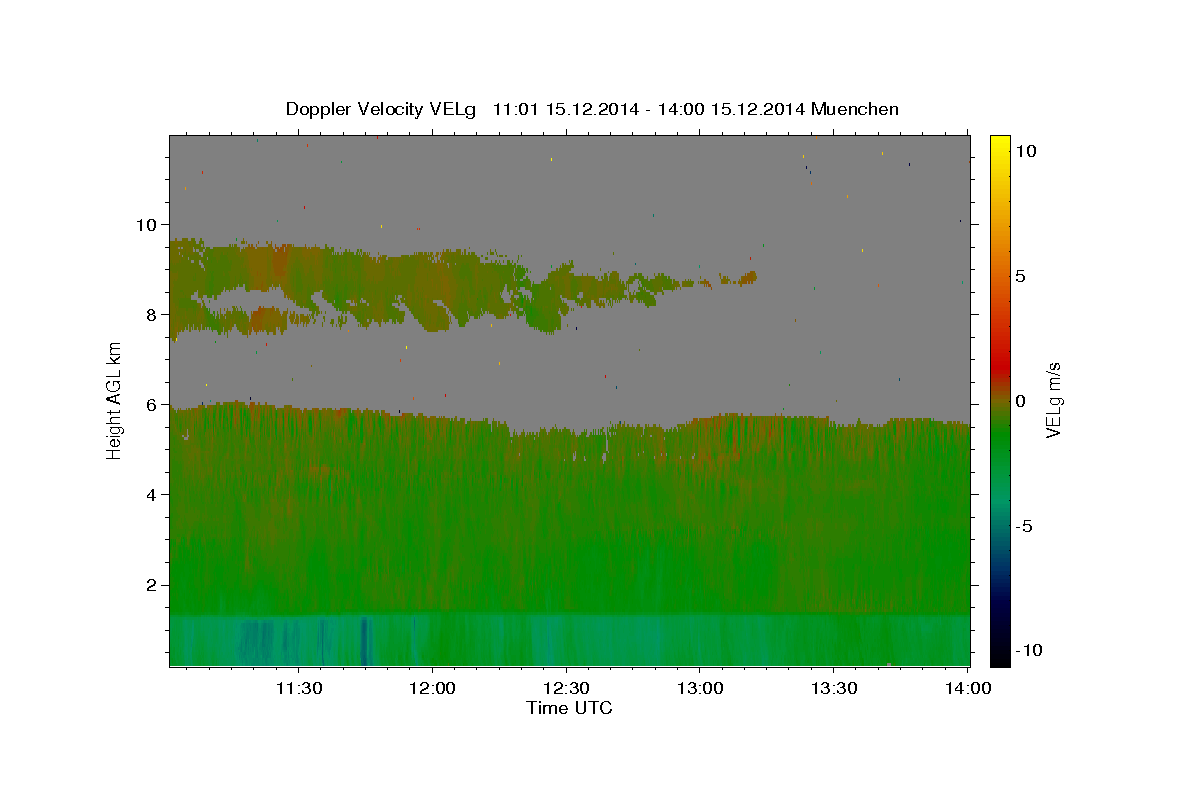Screen dimensions: 1200x800
Task: Click the 13:30 time tick label
Action: [x=834, y=688]
